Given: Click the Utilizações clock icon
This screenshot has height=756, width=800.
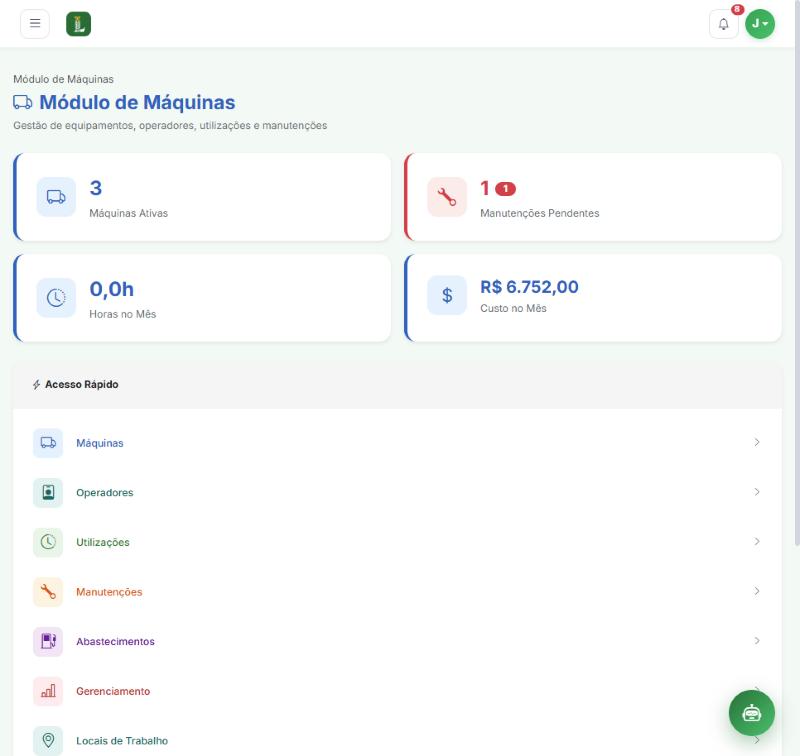Looking at the screenshot, I should pyautogui.click(x=48, y=542).
